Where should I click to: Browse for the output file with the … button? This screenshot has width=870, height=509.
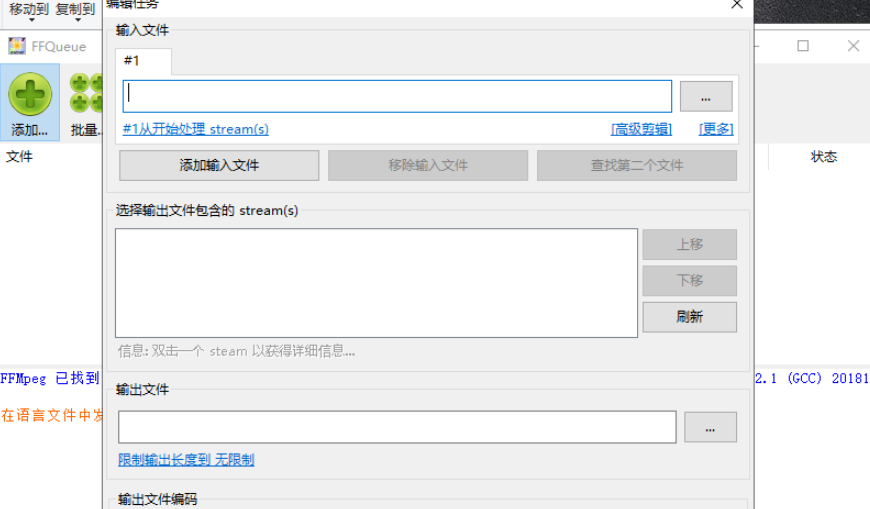[x=710, y=427]
